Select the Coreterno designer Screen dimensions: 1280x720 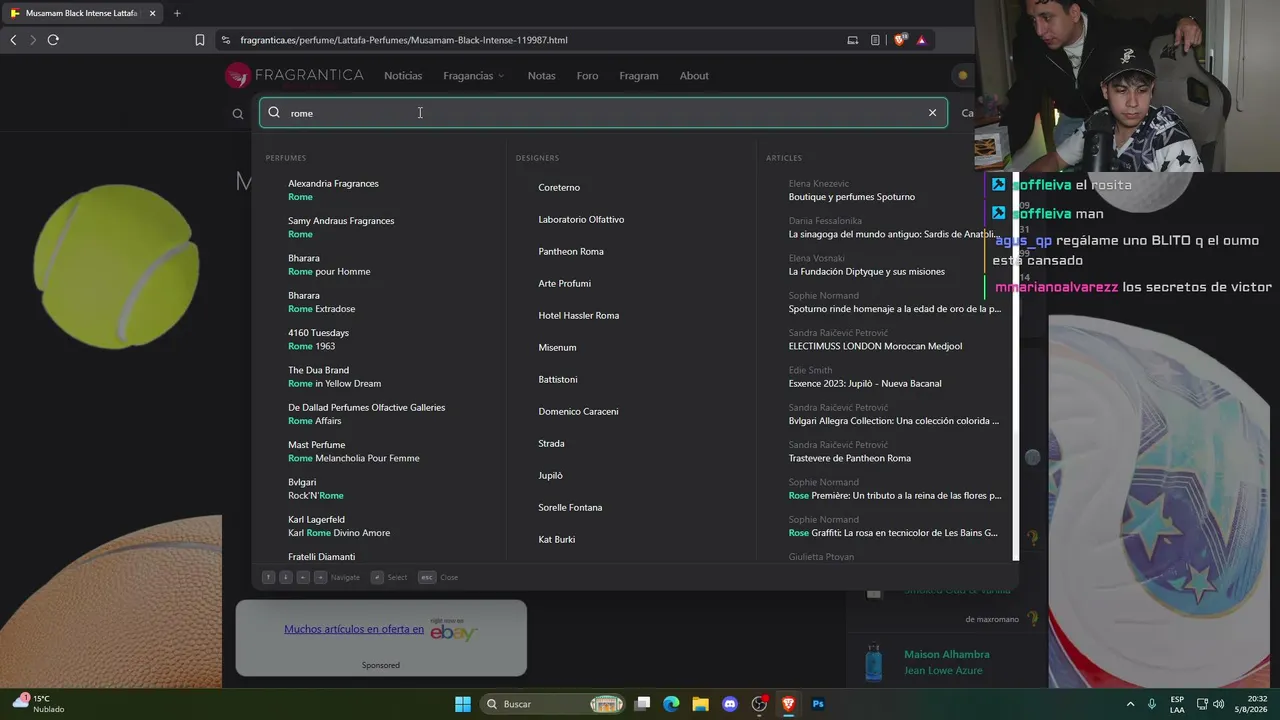[559, 188]
